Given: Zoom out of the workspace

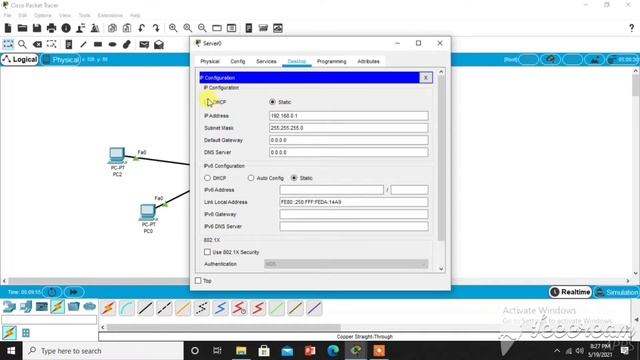Looking at the screenshot, I should (x=202, y=28).
